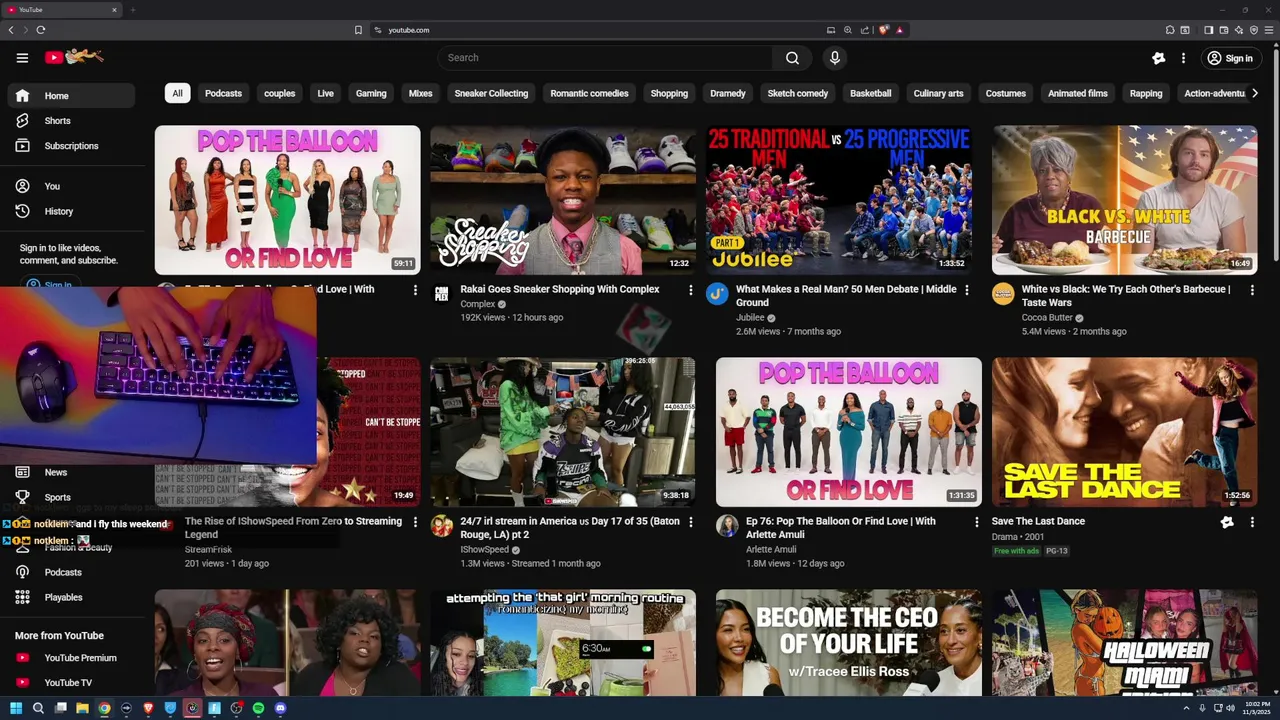The image size is (1280, 720).
Task: Share this page via address bar icon
Action: coord(865,30)
